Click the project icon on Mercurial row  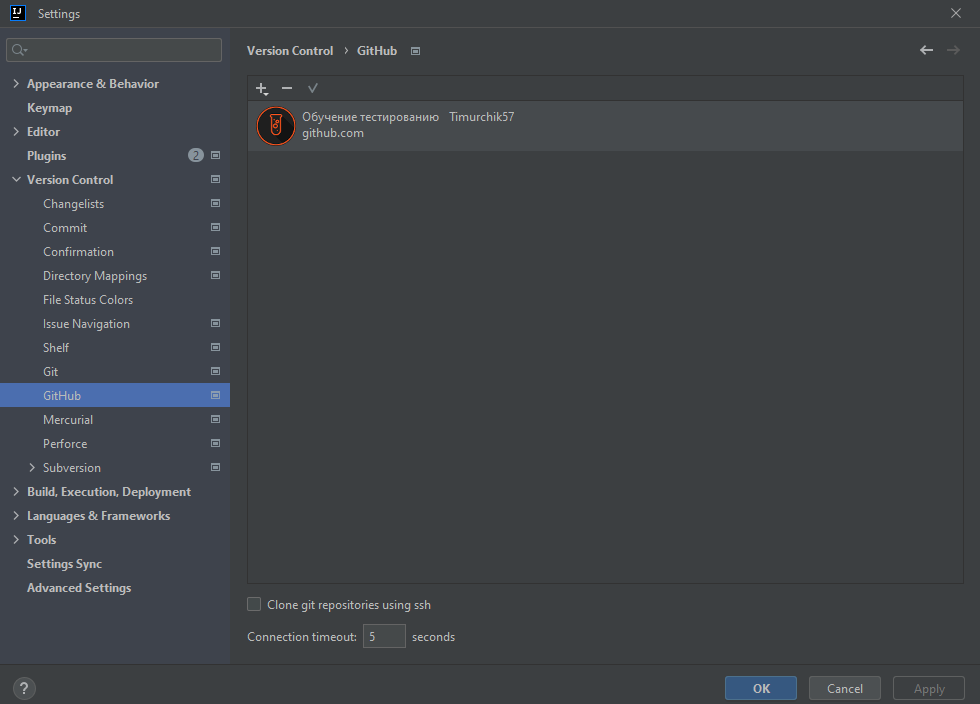tap(216, 419)
